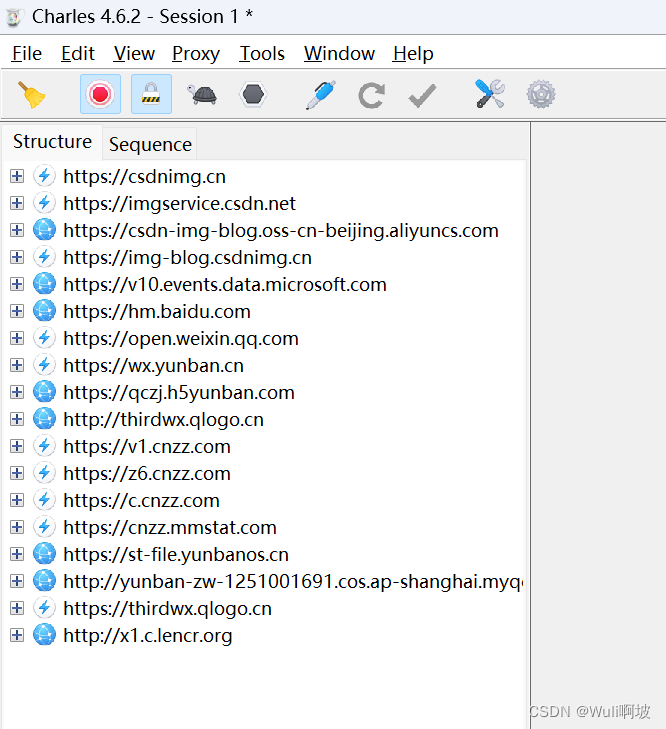The height and width of the screenshot is (729, 666).
Task: Select the https://open.weixin.qq.com host row
Action: 180,338
